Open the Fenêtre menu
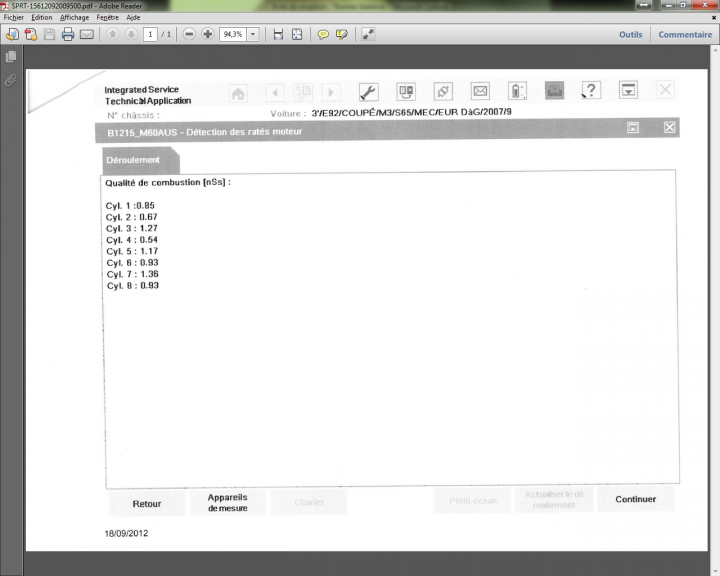 pos(108,17)
